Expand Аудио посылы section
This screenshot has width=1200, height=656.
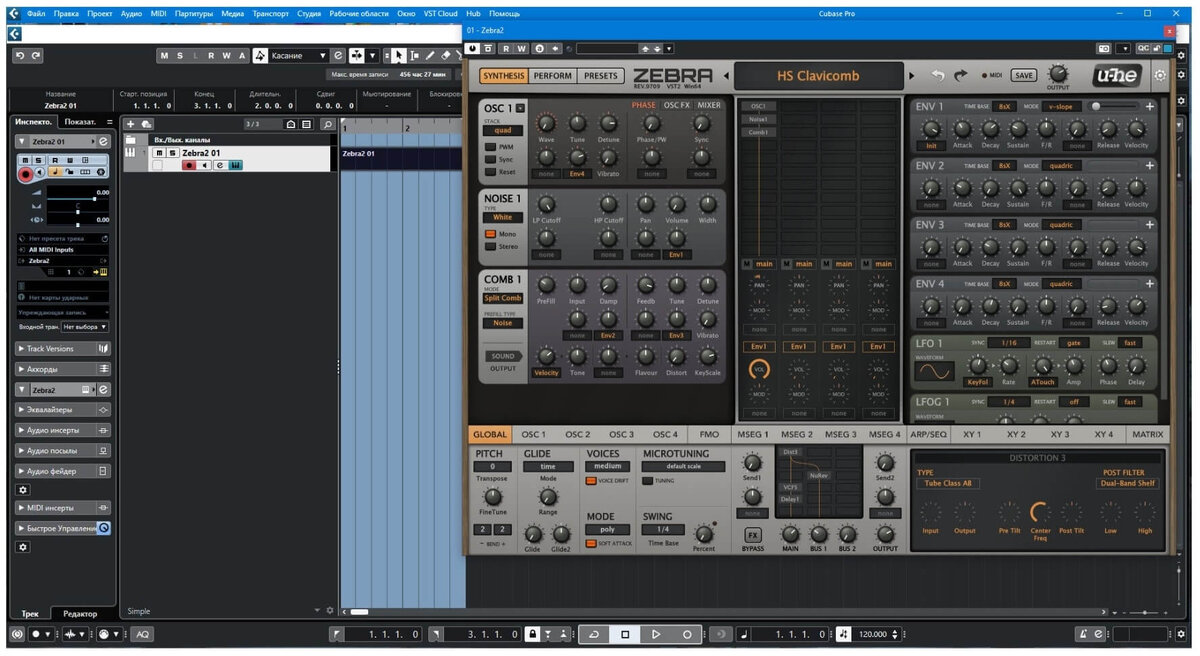point(62,450)
